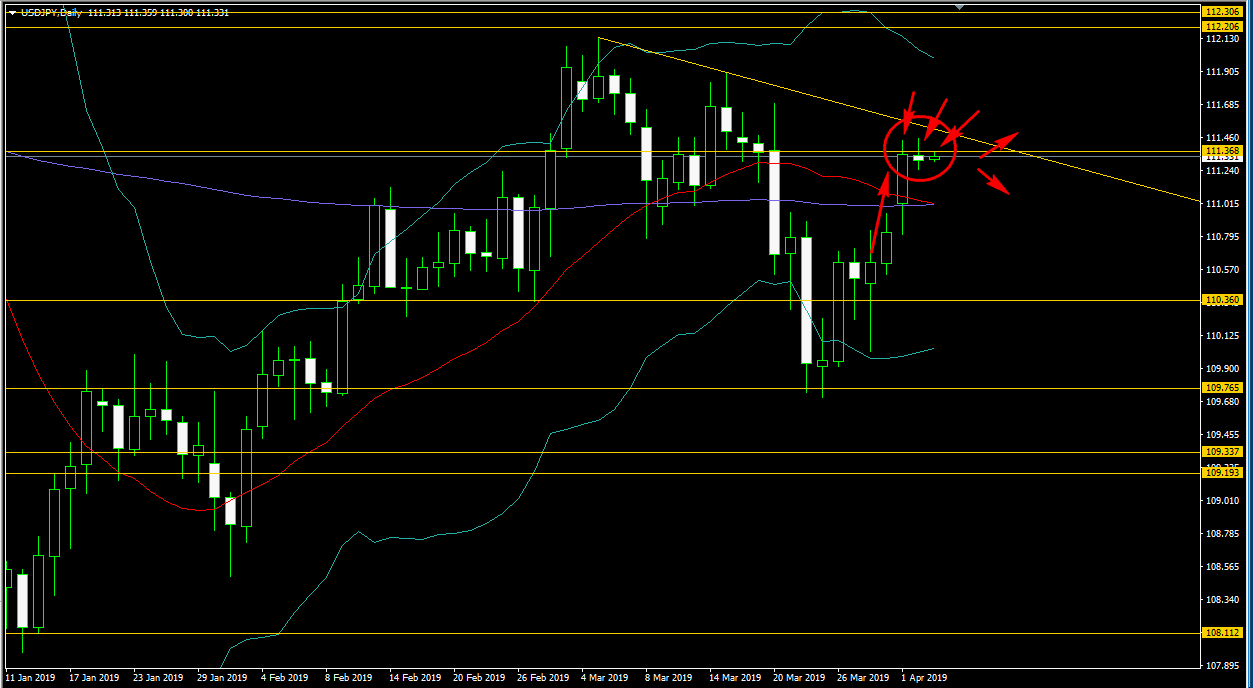Image resolution: width=1253 pixels, height=688 pixels.
Task: Click the 4 Feb 2019 date label
Action: click(x=287, y=678)
